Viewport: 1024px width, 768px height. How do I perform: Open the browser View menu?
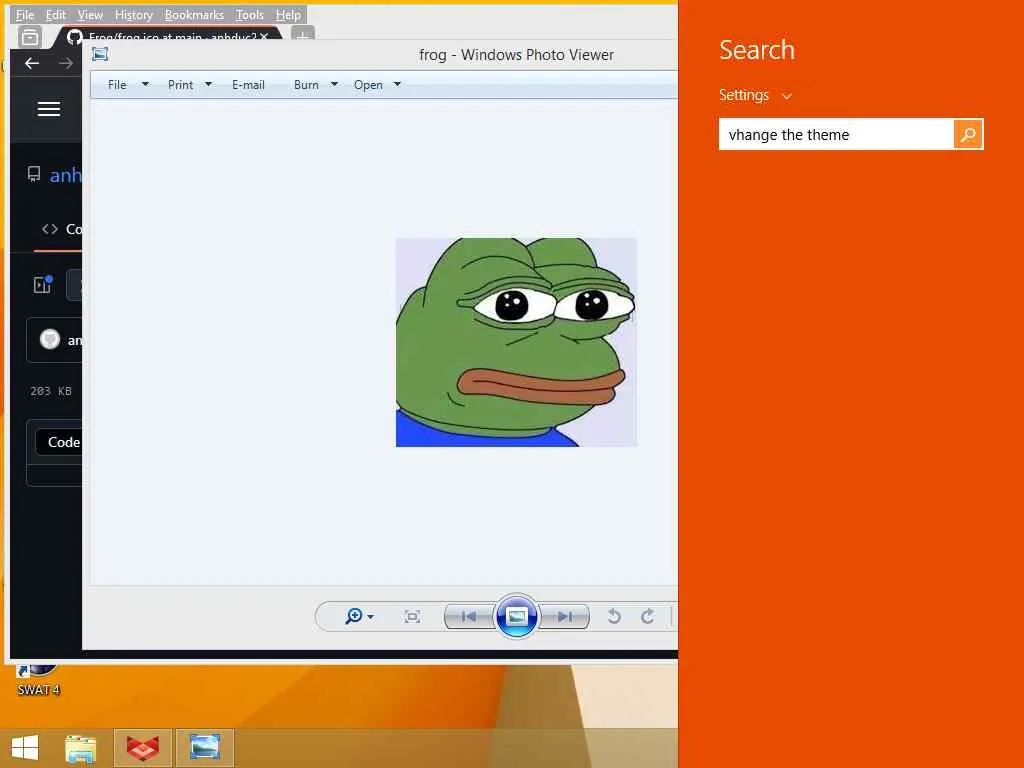pyautogui.click(x=90, y=14)
